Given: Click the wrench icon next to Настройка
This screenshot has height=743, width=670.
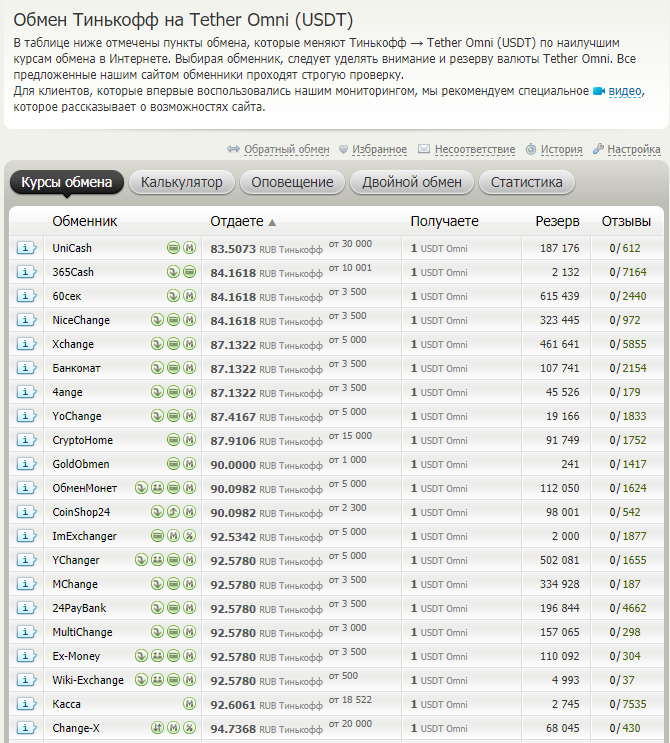Looking at the screenshot, I should pos(598,149).
